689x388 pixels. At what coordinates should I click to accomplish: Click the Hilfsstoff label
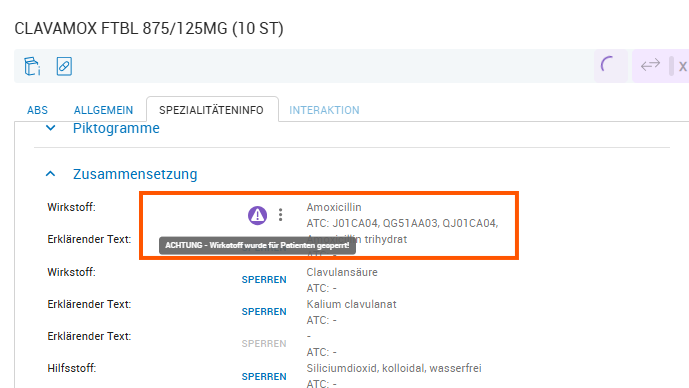coord(72,368)
